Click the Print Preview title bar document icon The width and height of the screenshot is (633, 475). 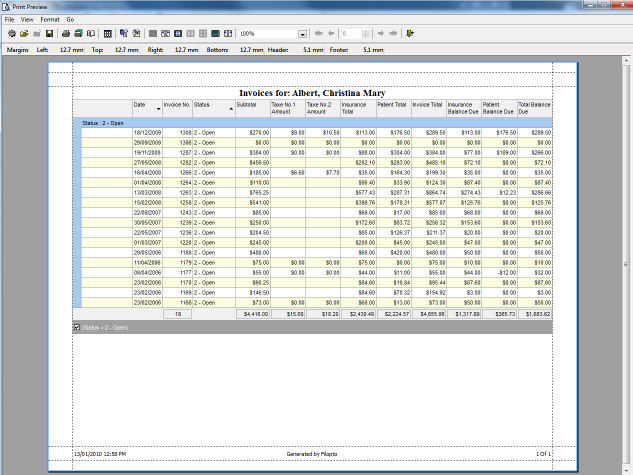click(6, 6)
